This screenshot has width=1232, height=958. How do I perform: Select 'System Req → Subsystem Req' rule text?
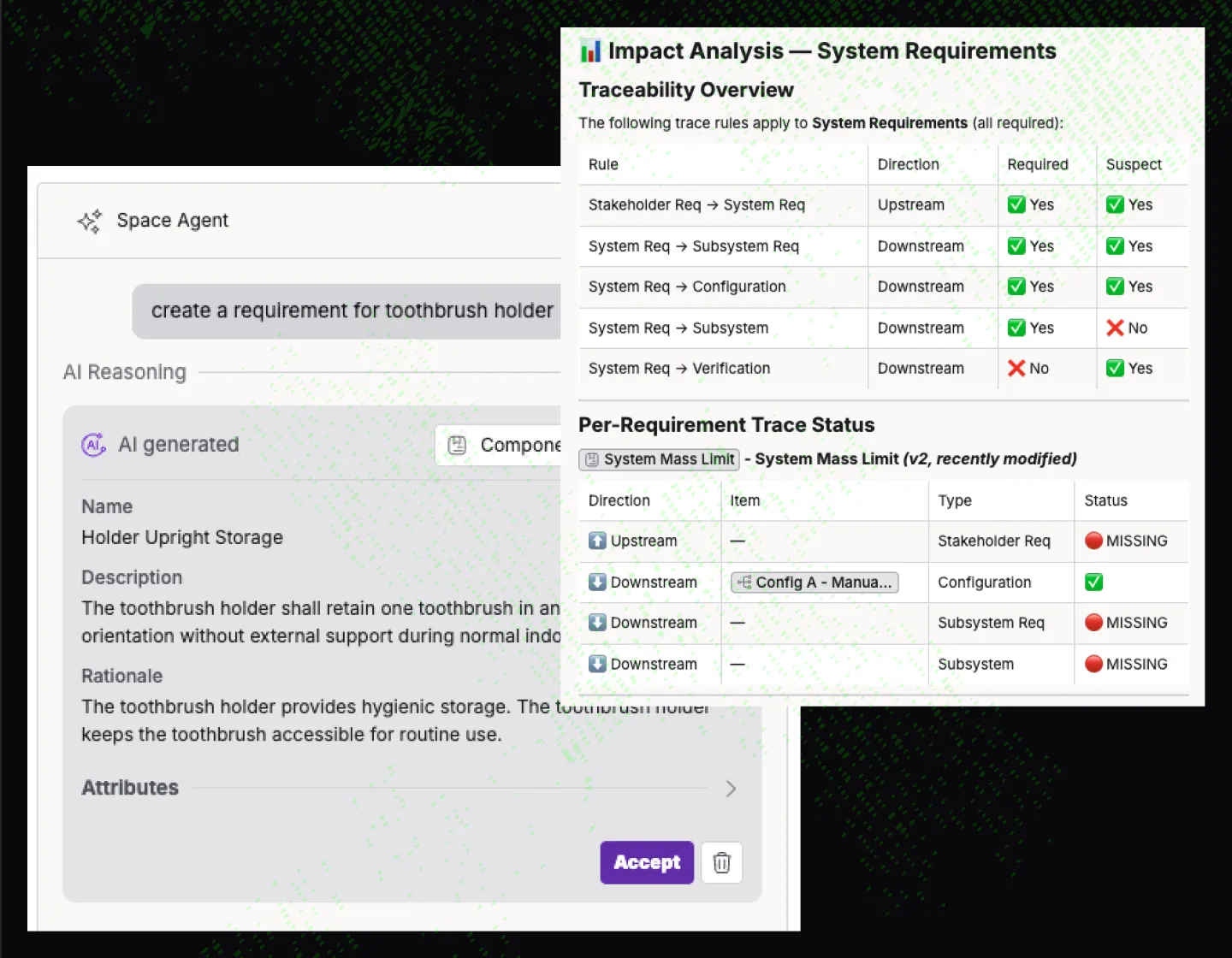(x=694, y=246)
